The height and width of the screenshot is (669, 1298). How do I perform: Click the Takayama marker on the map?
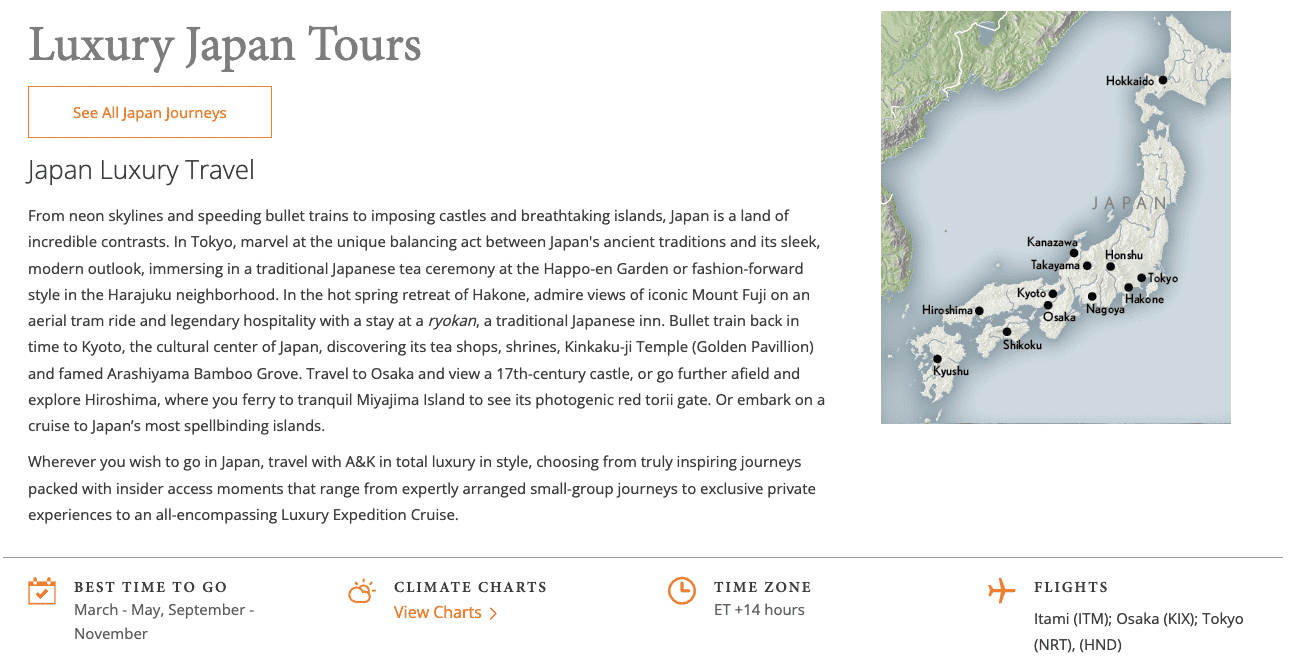(1087, 266)
